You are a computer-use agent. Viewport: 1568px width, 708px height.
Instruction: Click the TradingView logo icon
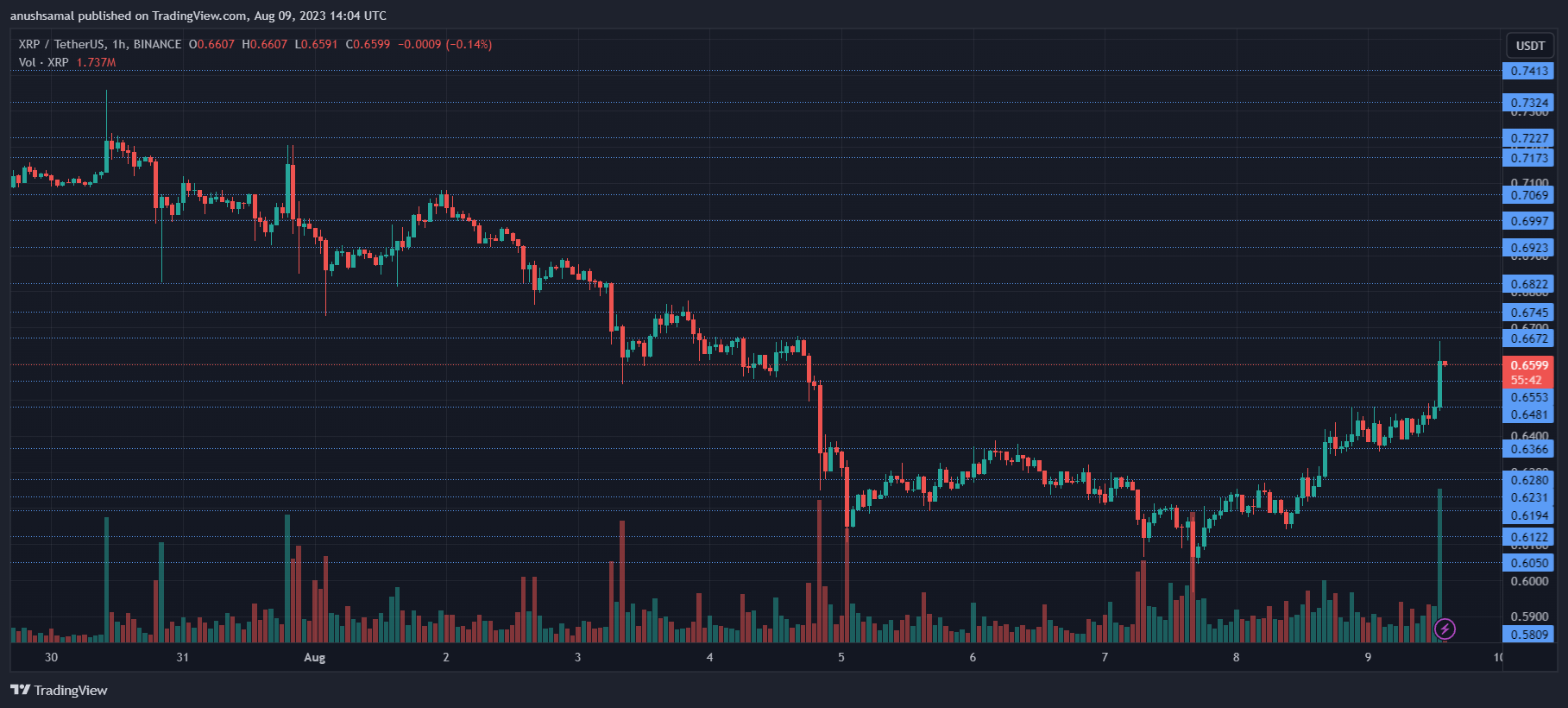(20, 690)
